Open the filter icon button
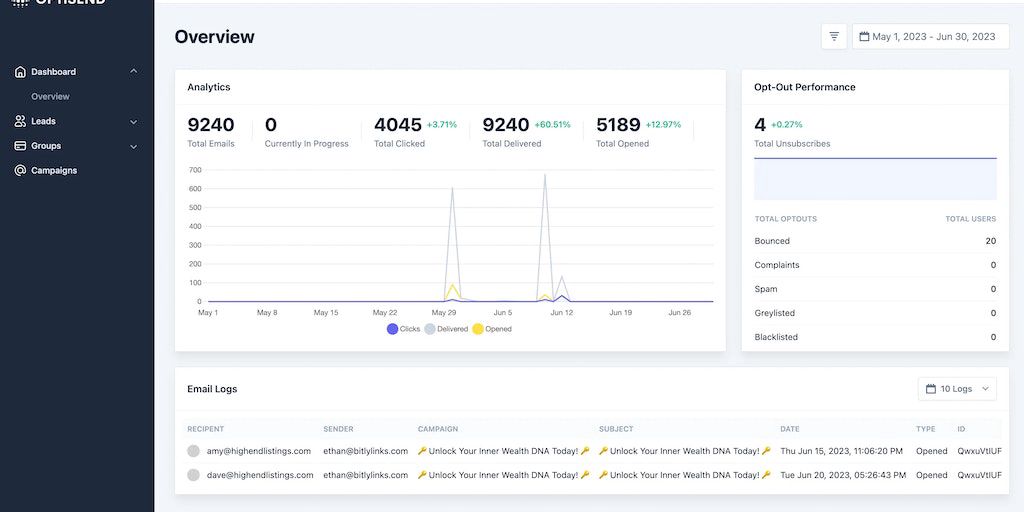Image resolution: width=1024 pixels, height=512 pixels. click(x=834, y=37)
